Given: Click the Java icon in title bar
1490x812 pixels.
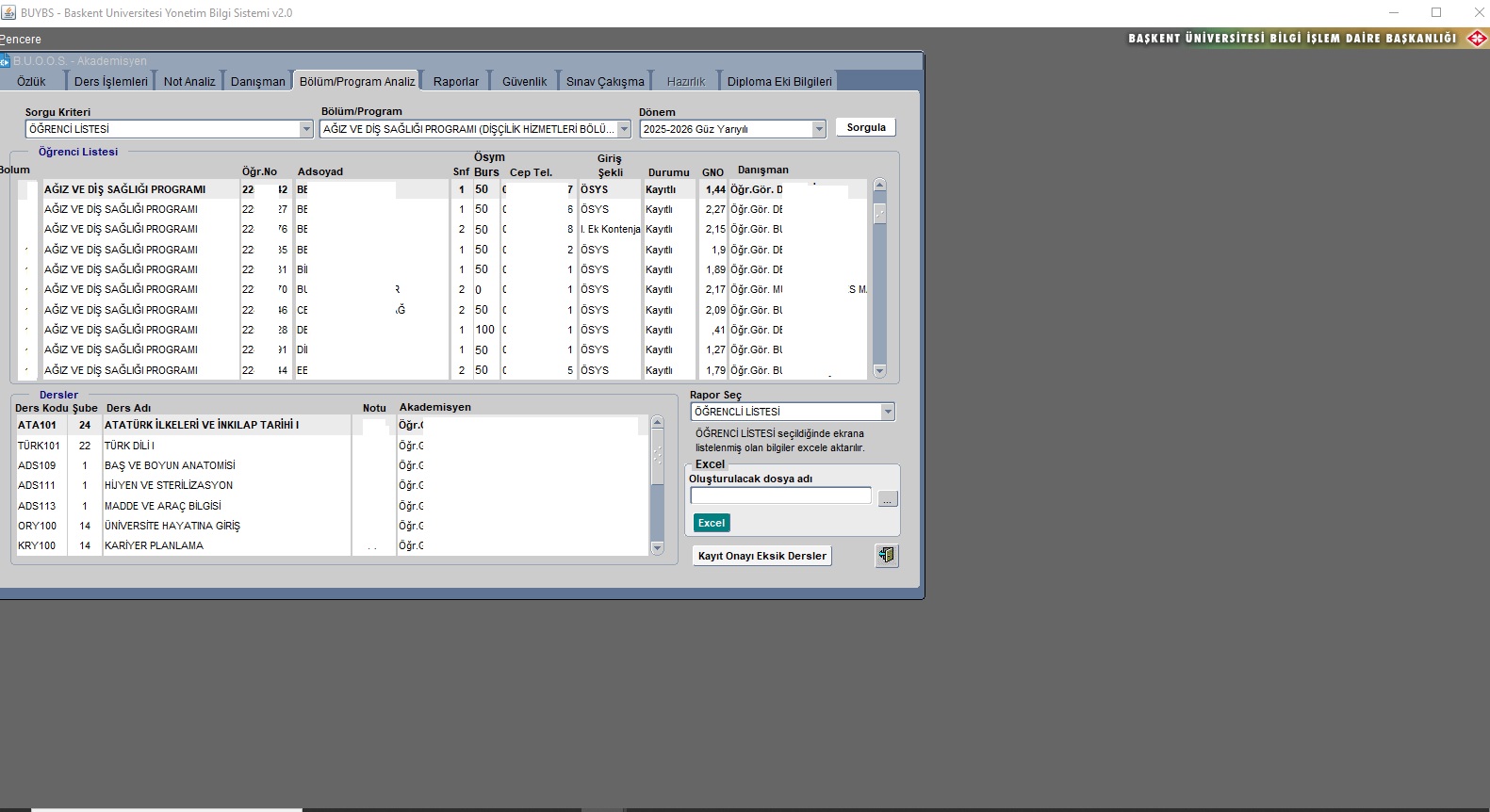Looking at the screenshot, I should 9,12.
